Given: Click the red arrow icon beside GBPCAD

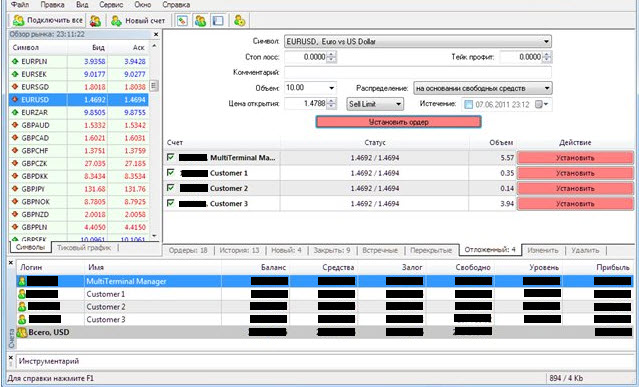Looking at the screenshot, I should pos(15,138).
